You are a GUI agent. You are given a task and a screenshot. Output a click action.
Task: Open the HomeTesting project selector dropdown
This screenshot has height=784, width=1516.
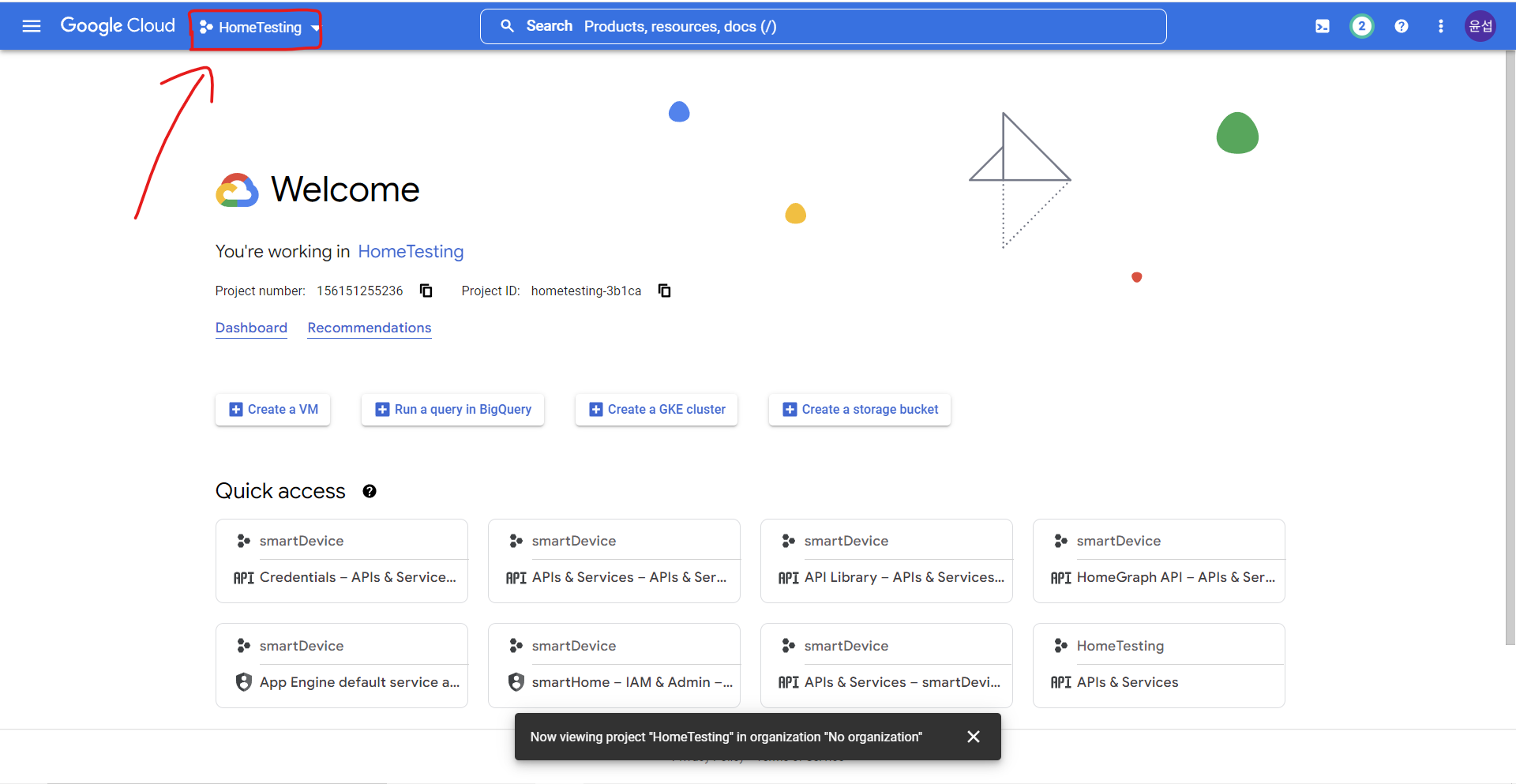tap(260, 28)
